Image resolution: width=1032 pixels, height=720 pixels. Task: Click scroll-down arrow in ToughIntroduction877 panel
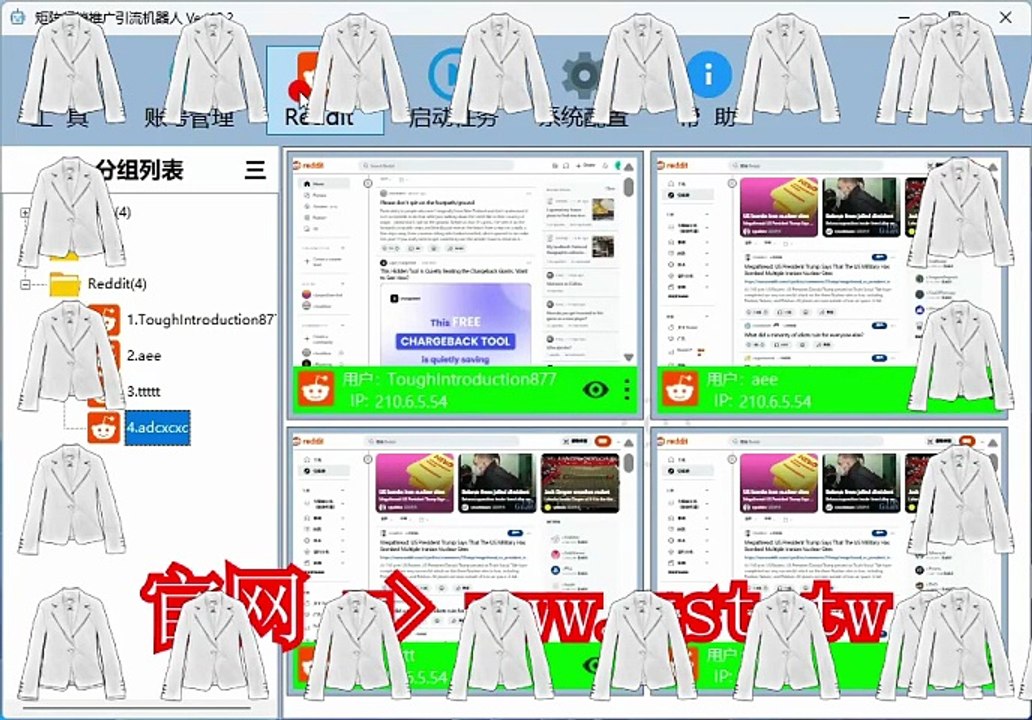(629, 357)
